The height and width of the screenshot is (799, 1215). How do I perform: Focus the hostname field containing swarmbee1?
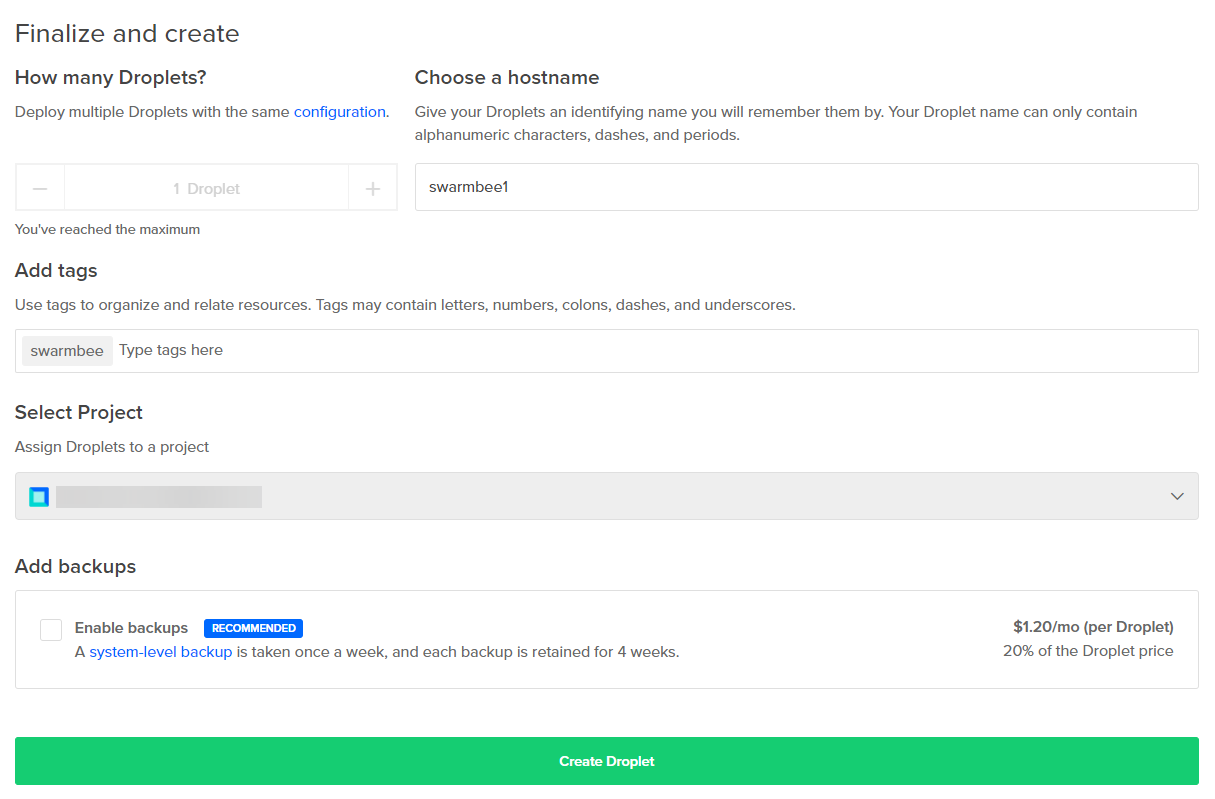(x=806, y=187)
